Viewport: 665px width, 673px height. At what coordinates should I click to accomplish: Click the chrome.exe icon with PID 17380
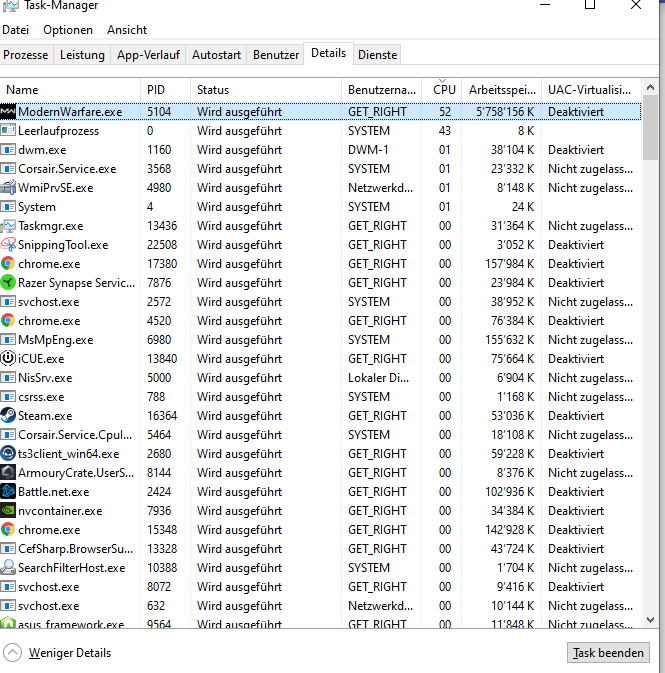point(8,264)
